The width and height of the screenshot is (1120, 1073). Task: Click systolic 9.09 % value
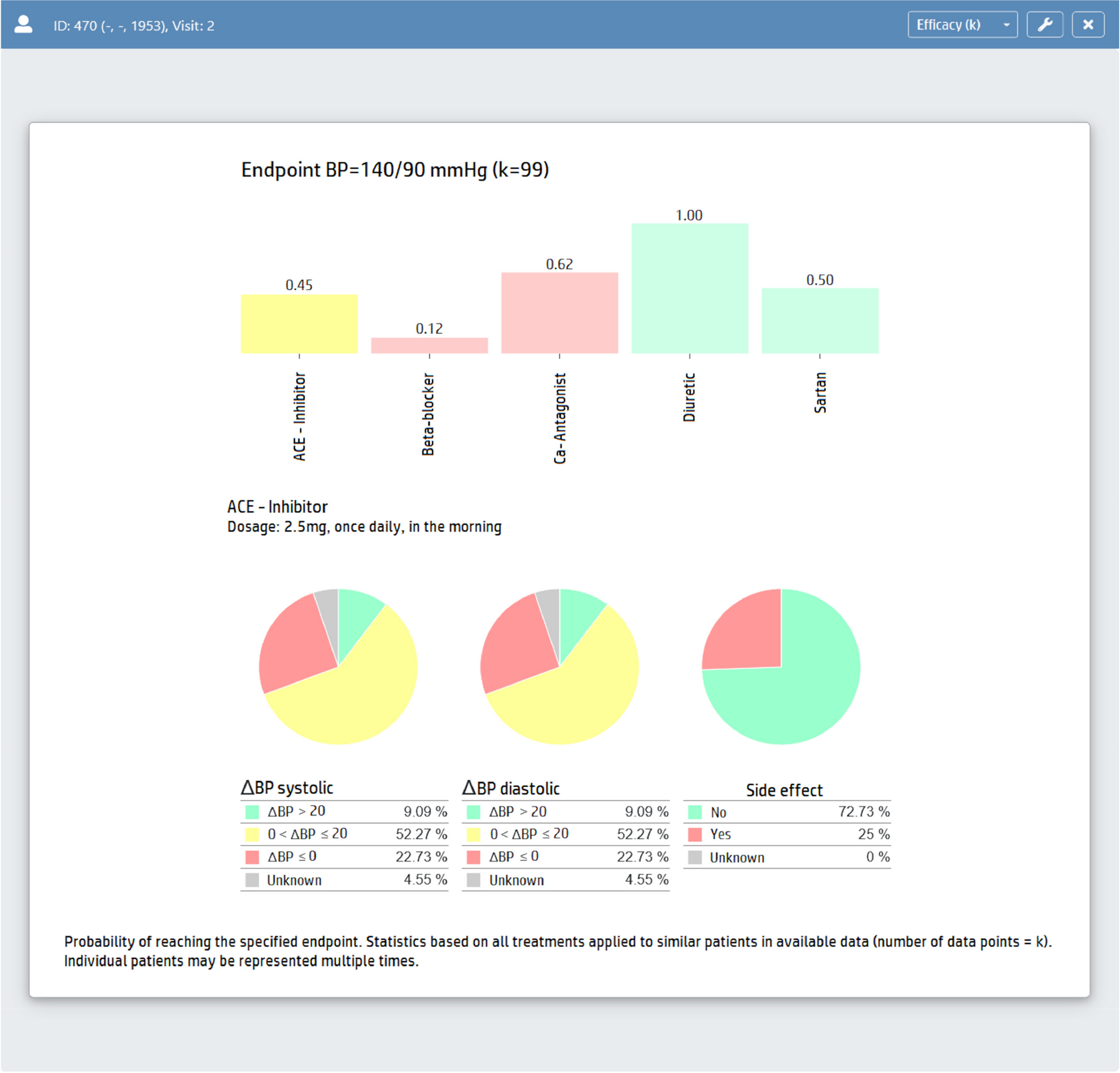(x=425, y=812)
